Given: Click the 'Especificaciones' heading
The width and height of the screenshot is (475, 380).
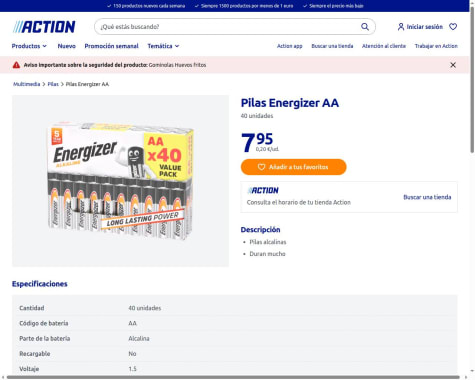Looking at the screenshot, I should (x=40, y=284).
